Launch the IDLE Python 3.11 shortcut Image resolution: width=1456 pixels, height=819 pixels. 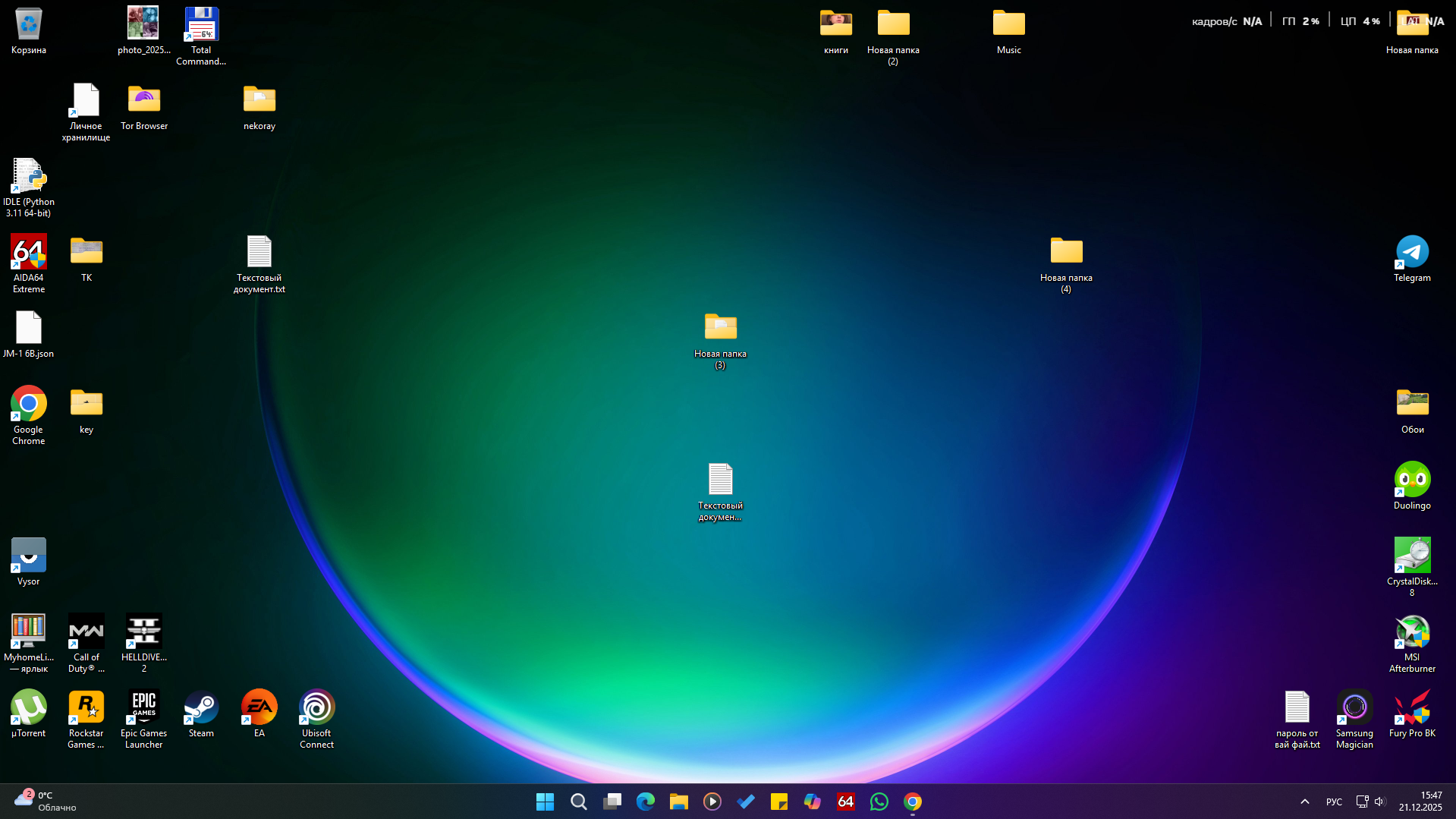pos(28,188)
